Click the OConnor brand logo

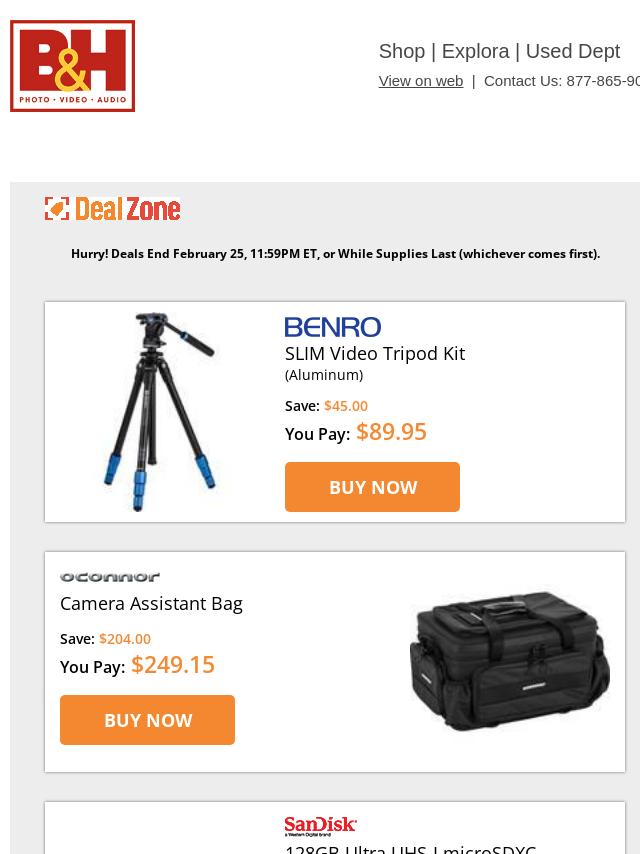pos(109,577)
